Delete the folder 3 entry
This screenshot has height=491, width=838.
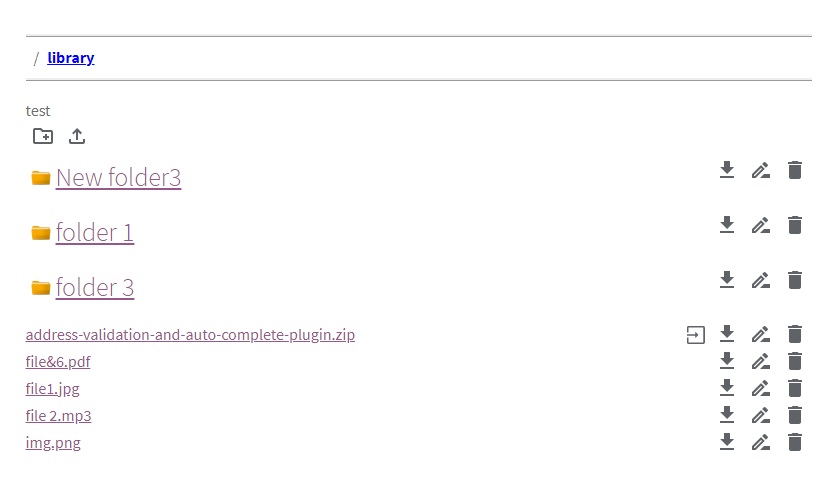[x=795, y=280]
